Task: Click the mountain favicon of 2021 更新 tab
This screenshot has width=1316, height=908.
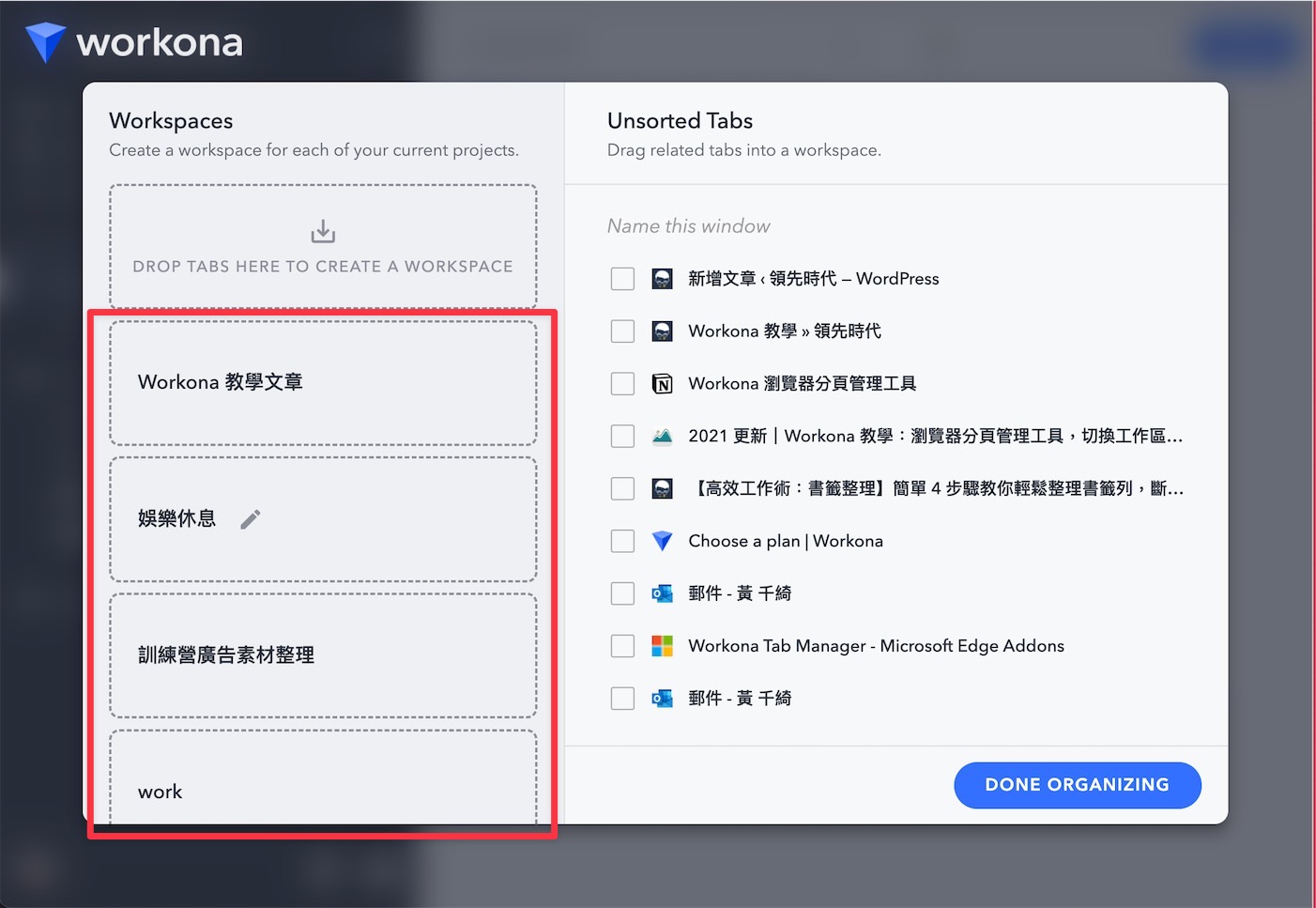Action: (x=663, y=437)
